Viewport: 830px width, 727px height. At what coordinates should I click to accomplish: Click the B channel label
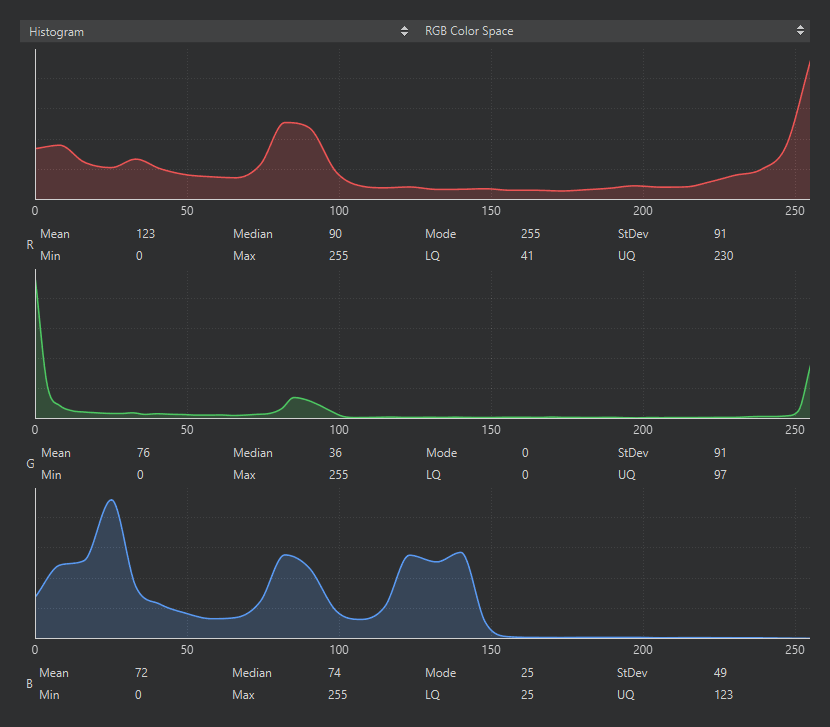tap(29, 684)
